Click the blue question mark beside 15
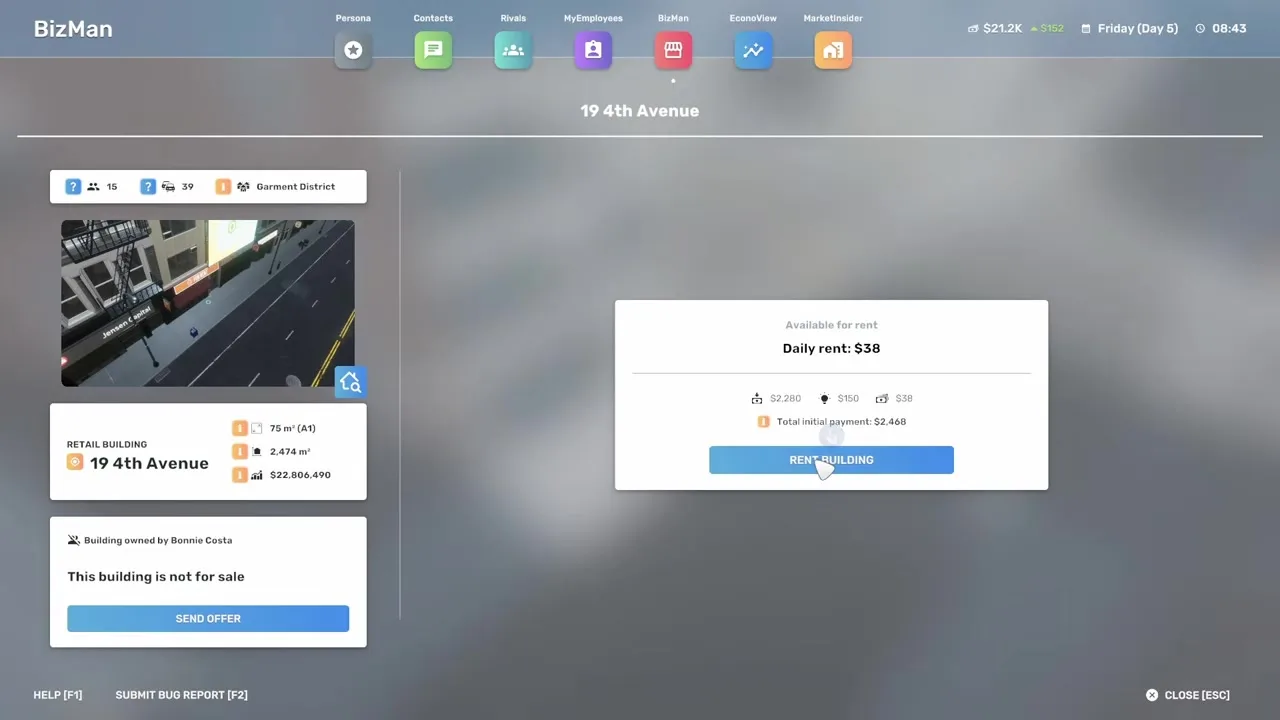 (x=73, y=187)
